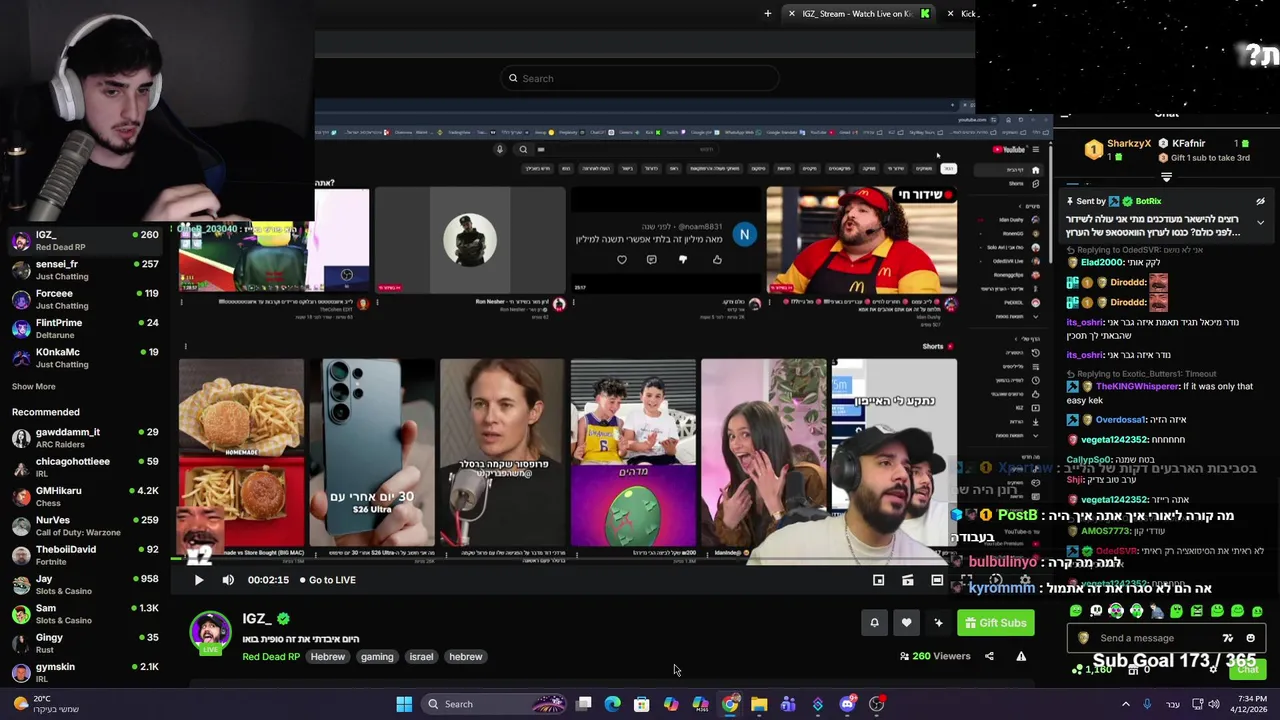The height and width of the screenshot is (720, 1280).
Task: Open Discord from taskbar
Action: pyautogui.click(x=847, y=704)
